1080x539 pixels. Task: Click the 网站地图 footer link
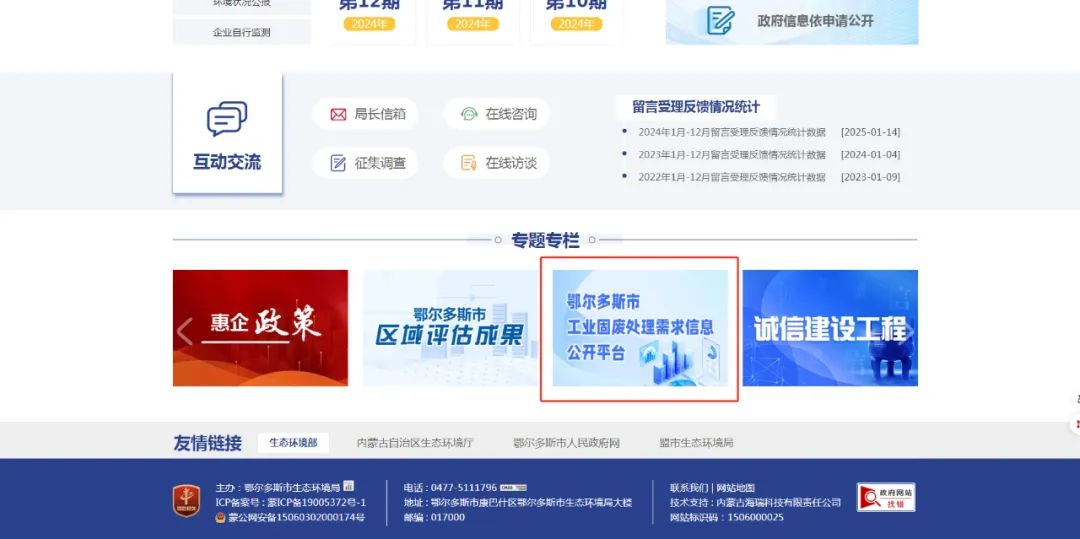click(x=736, y=488)
